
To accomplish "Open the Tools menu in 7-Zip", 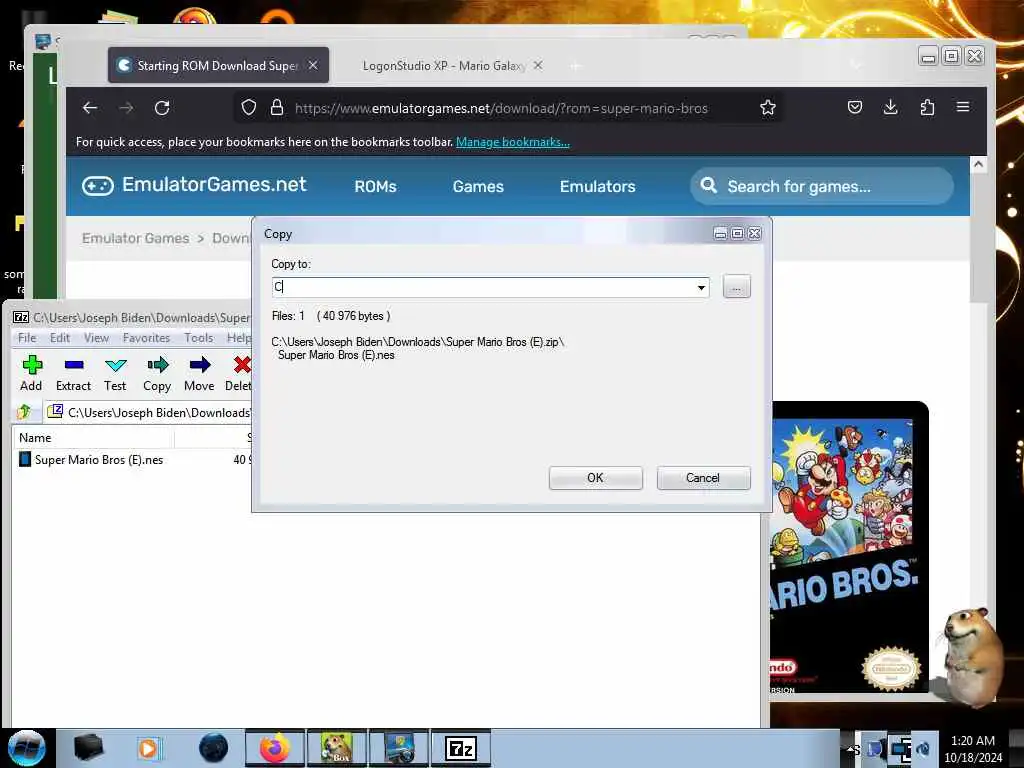I will (x=199, y=338).
